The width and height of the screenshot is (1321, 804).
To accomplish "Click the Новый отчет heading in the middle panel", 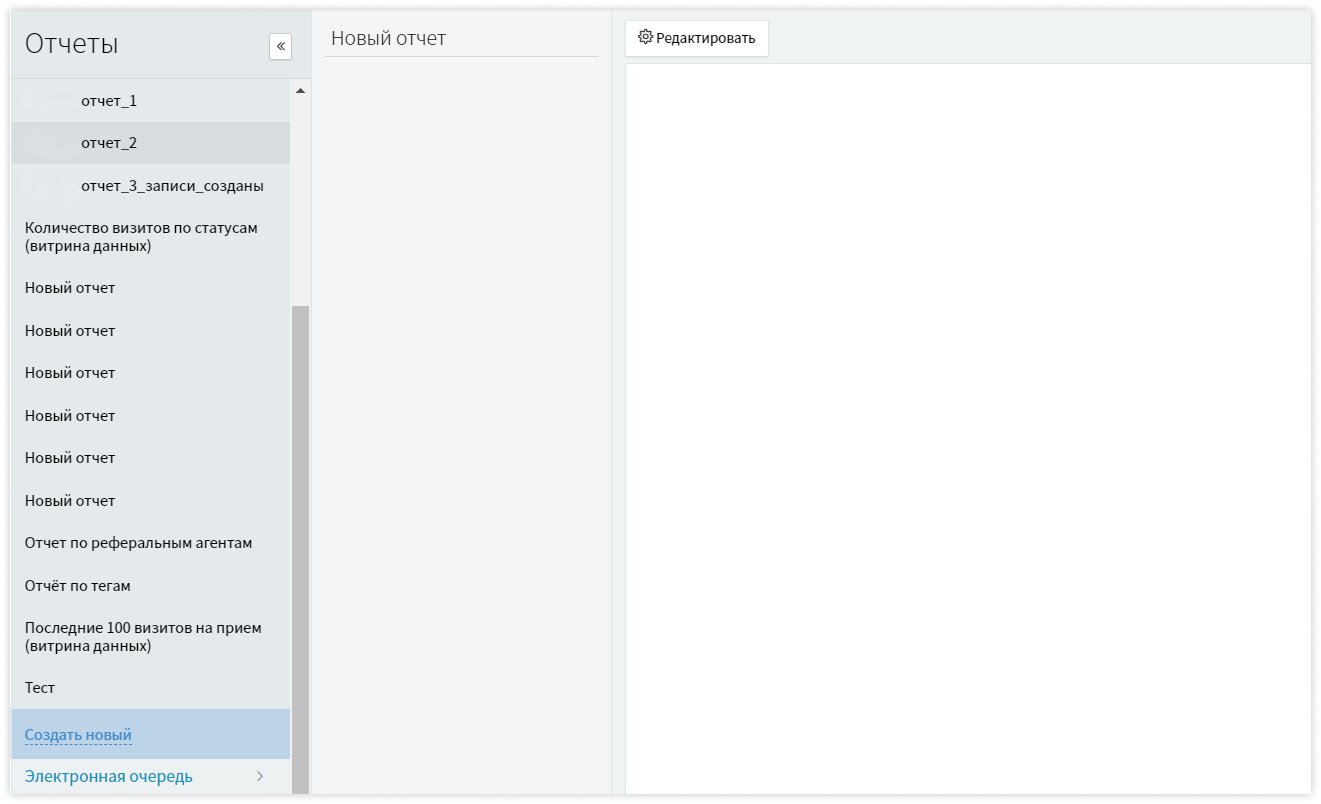I will click(x=388, y=39).
